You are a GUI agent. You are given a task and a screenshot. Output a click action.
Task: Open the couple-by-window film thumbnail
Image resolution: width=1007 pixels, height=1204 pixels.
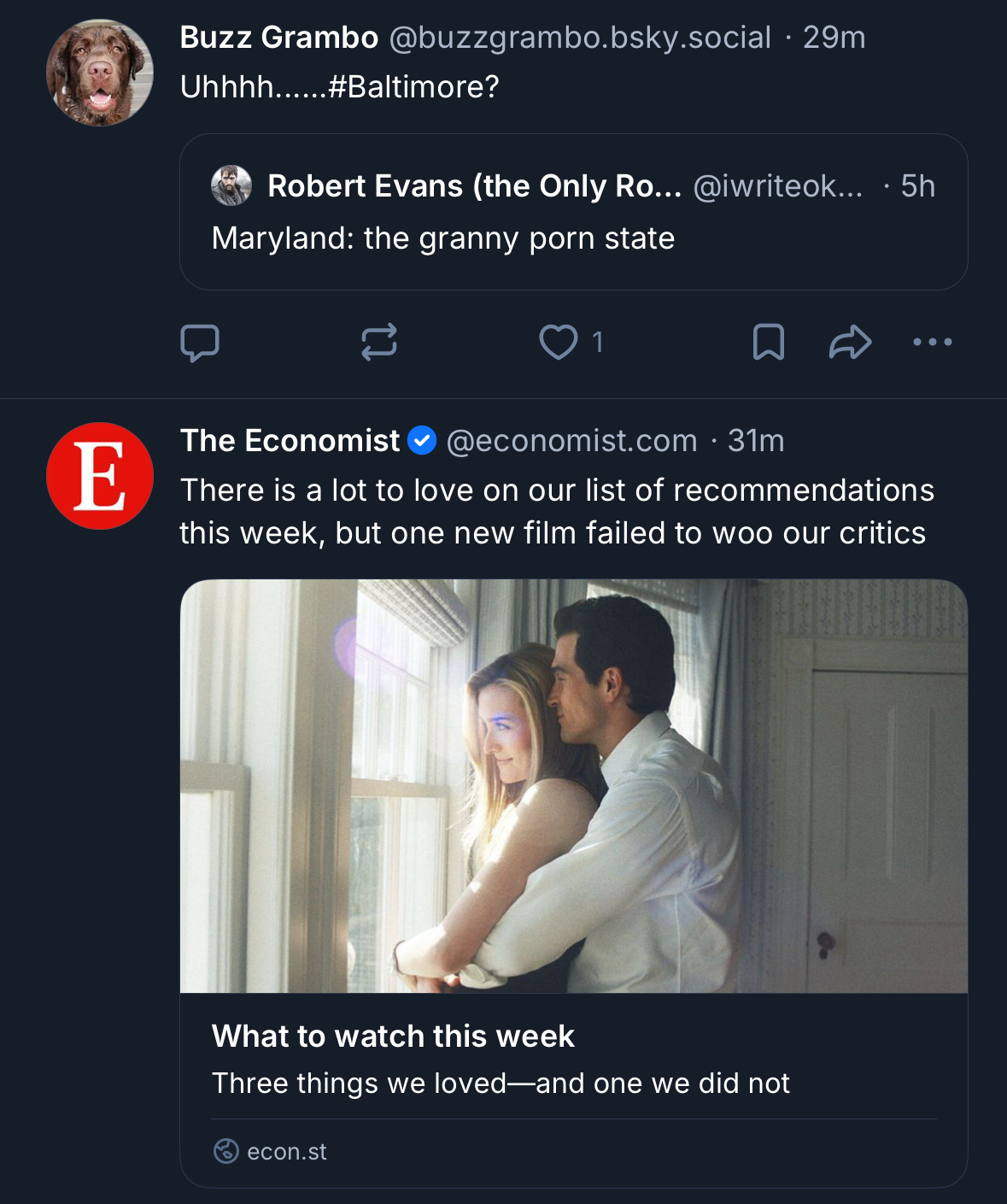pyautogui.click(x=573, y=786)
